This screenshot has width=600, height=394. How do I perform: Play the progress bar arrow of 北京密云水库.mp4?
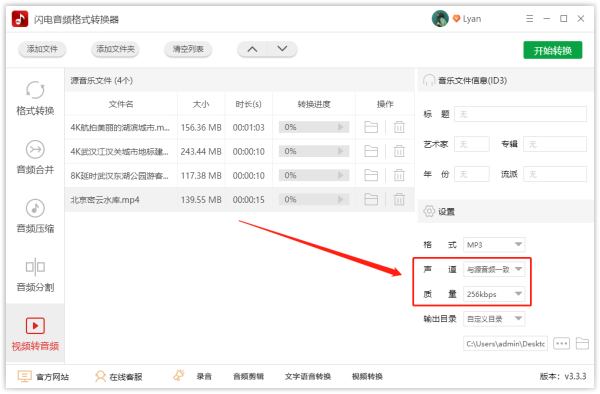341,199
